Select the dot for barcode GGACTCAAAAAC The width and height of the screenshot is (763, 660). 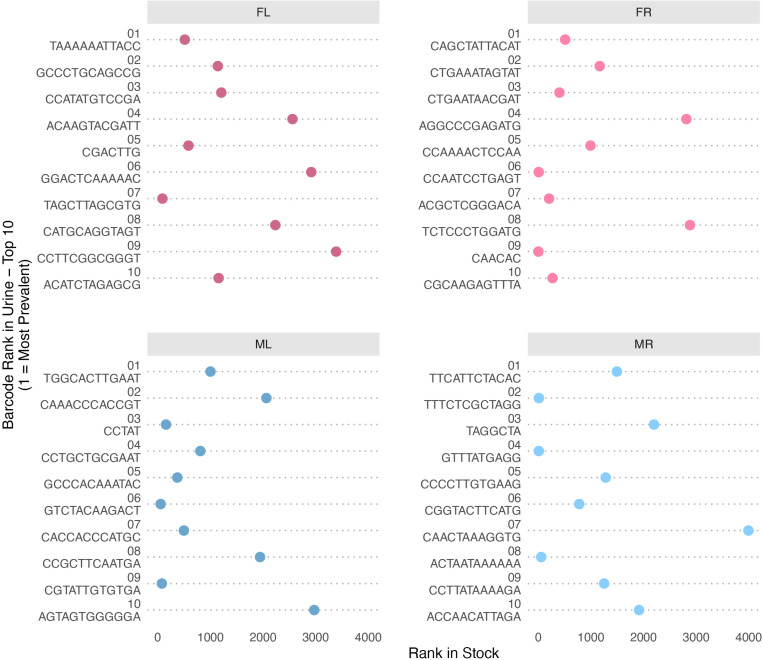coord(311,172)
